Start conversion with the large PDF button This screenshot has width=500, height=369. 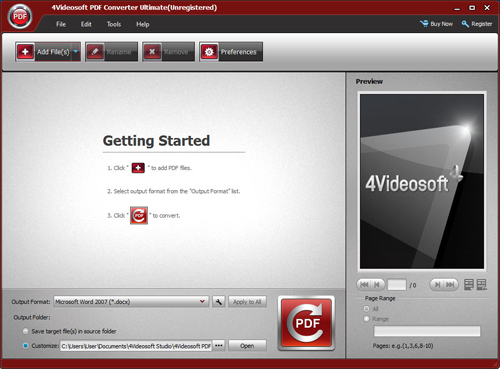pyautogui.click(x=306, y=323)
